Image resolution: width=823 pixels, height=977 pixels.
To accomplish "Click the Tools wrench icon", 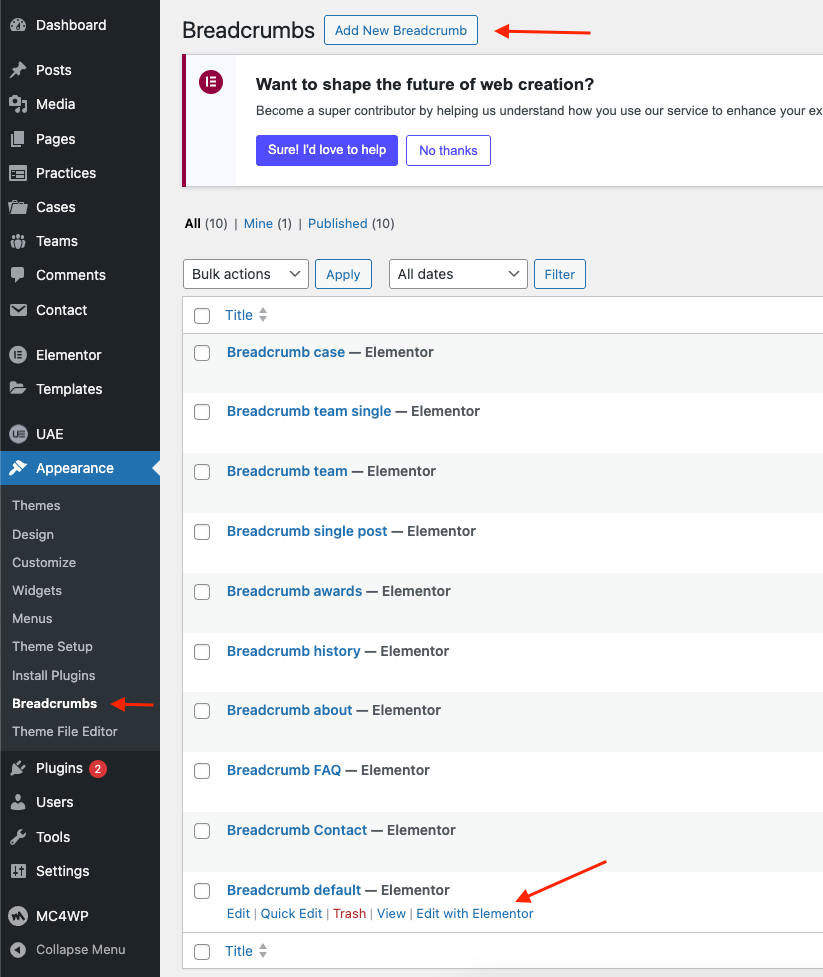I will click(18, 837).
